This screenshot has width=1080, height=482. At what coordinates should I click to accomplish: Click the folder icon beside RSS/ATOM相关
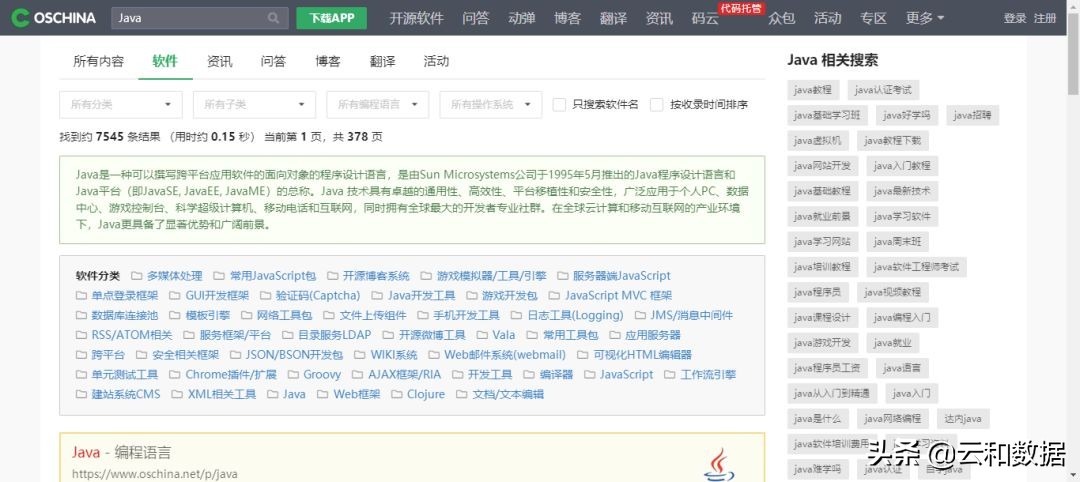(81, 335)
